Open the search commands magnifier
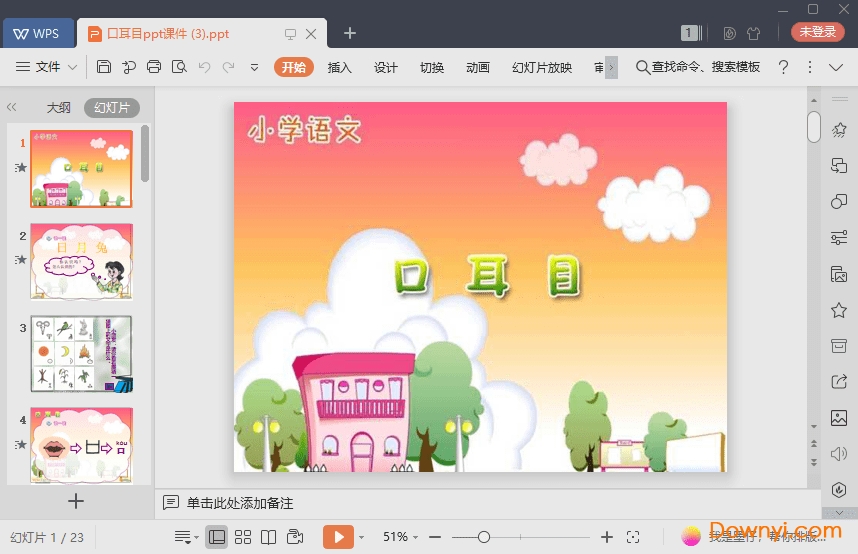The image size is (858, 554). (x=642, y=67)
